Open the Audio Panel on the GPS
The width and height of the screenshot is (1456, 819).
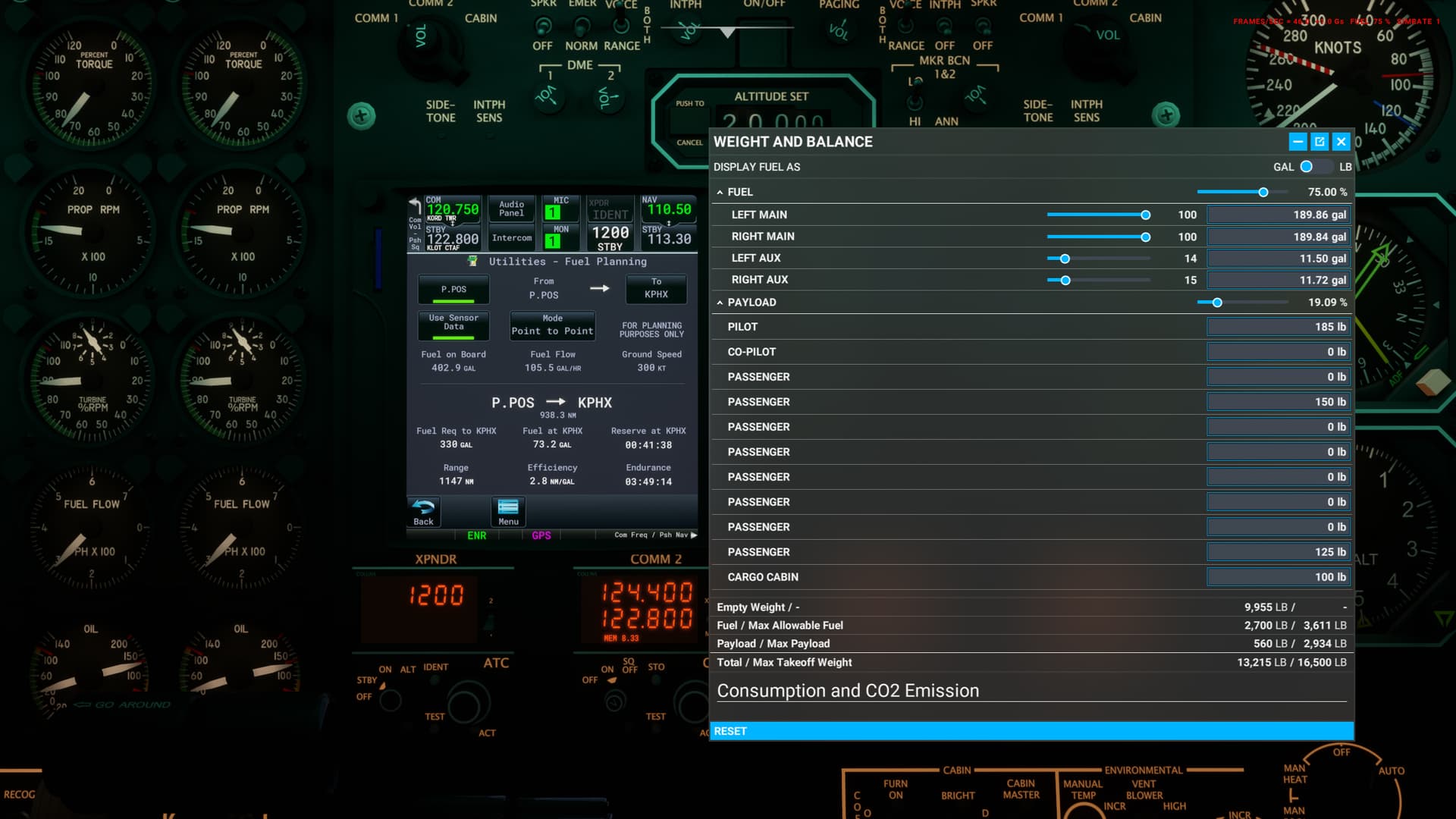(x=511, y=209)
